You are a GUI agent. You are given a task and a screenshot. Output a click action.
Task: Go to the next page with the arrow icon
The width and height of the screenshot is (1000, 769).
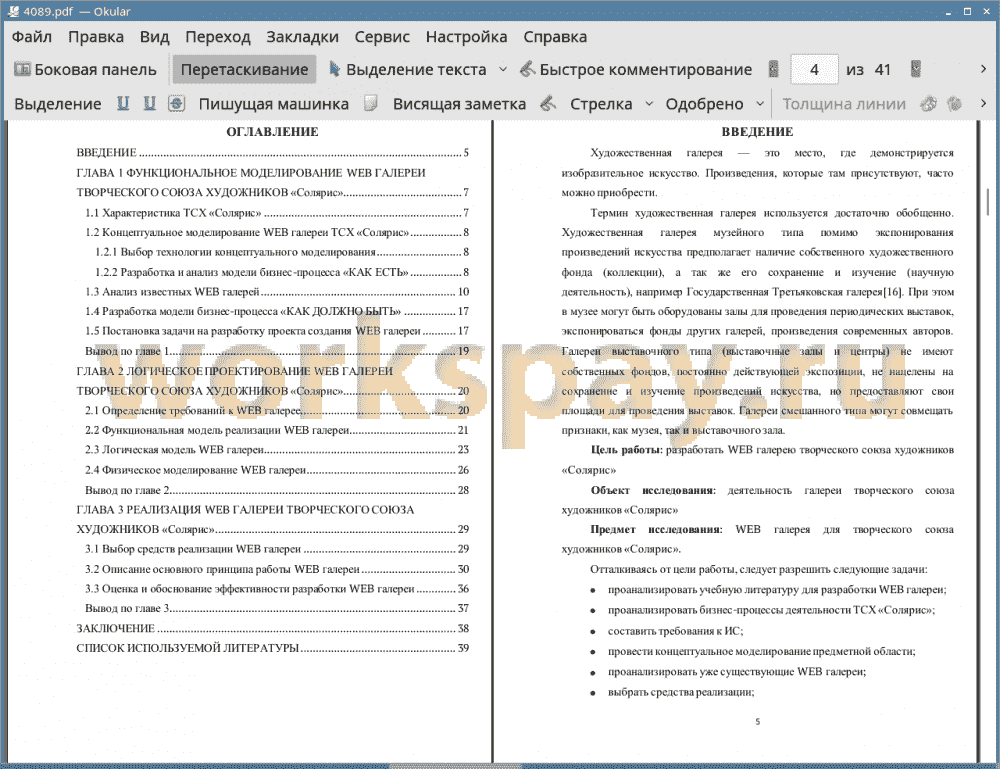(916, 69)
